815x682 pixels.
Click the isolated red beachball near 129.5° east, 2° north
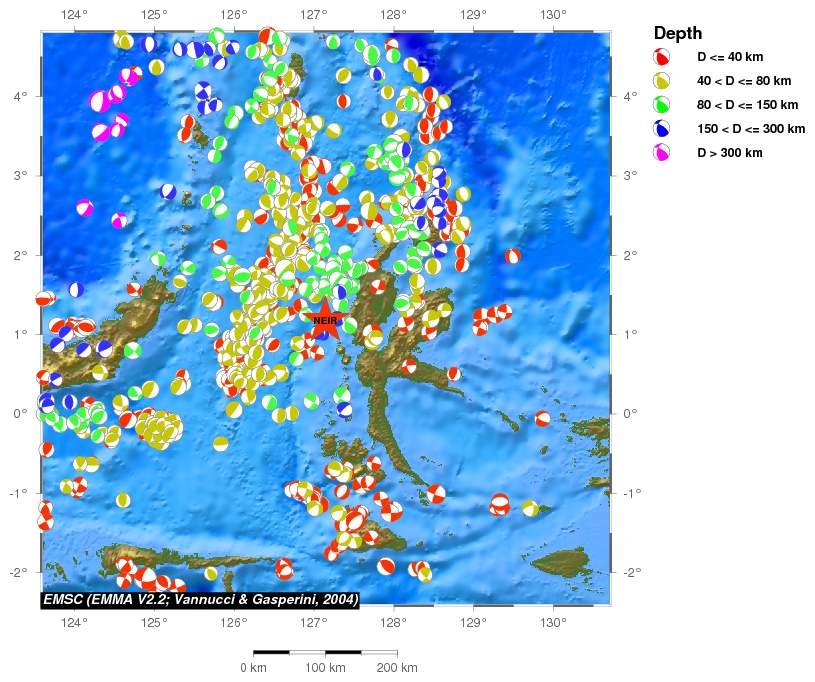[x=513, y=256]
